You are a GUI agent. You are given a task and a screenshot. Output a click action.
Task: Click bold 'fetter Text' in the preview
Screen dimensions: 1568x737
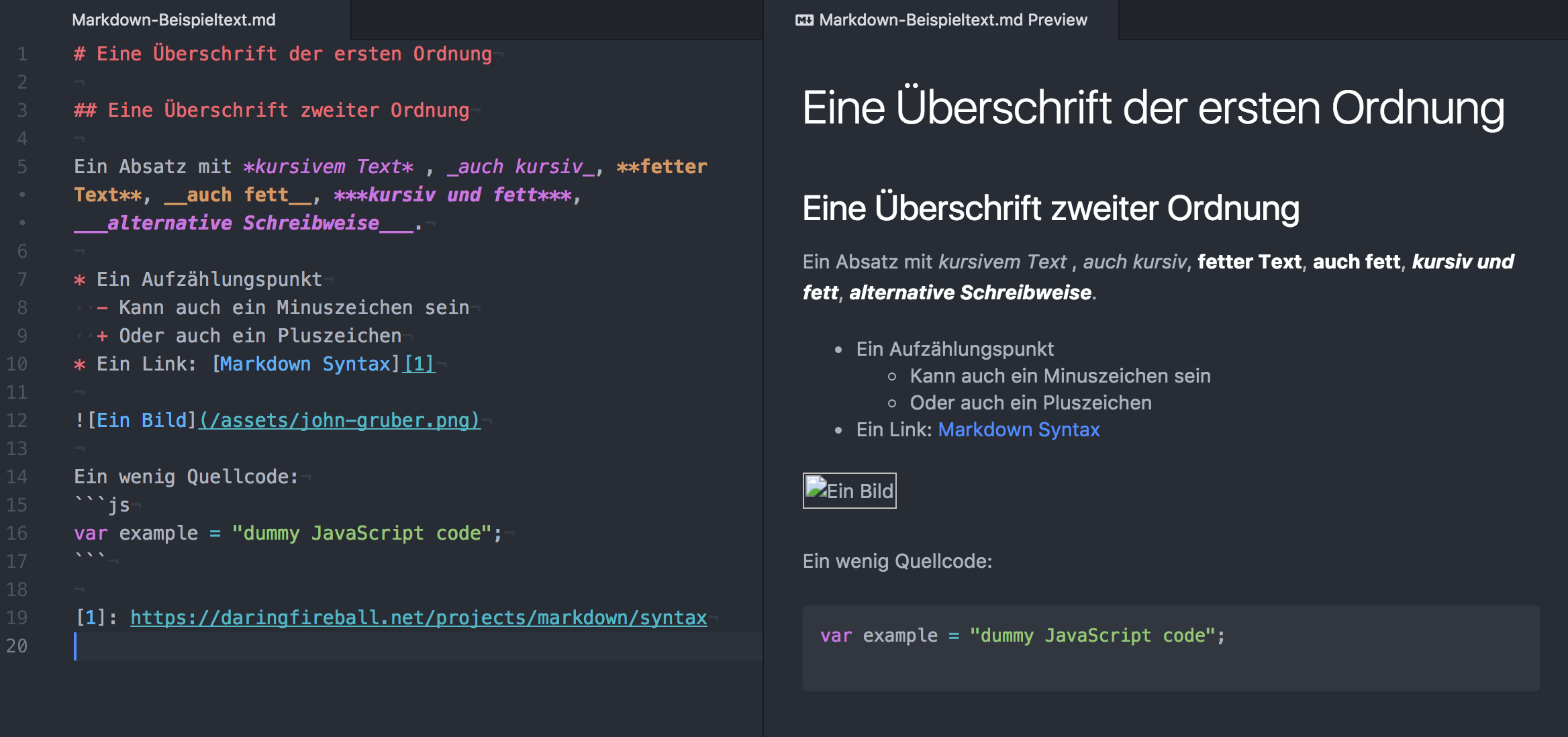[x=1249, y=262]
